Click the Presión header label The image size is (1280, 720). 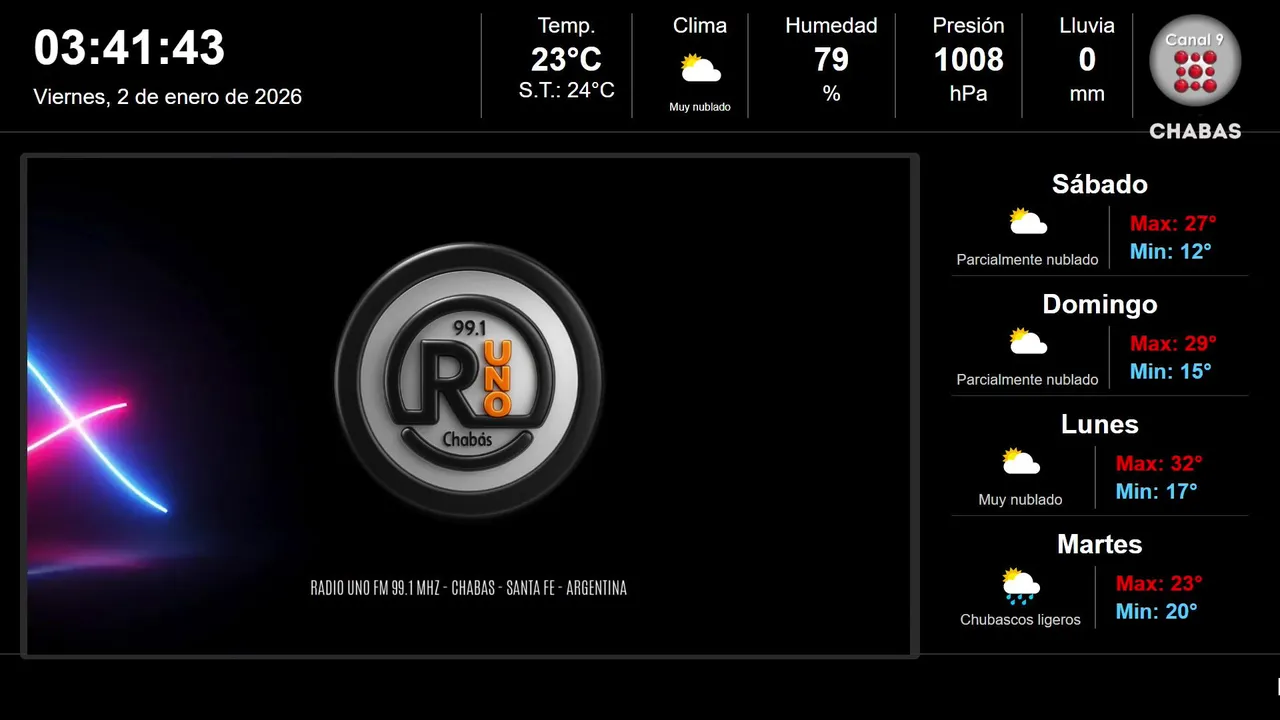[x=968, y=26]
